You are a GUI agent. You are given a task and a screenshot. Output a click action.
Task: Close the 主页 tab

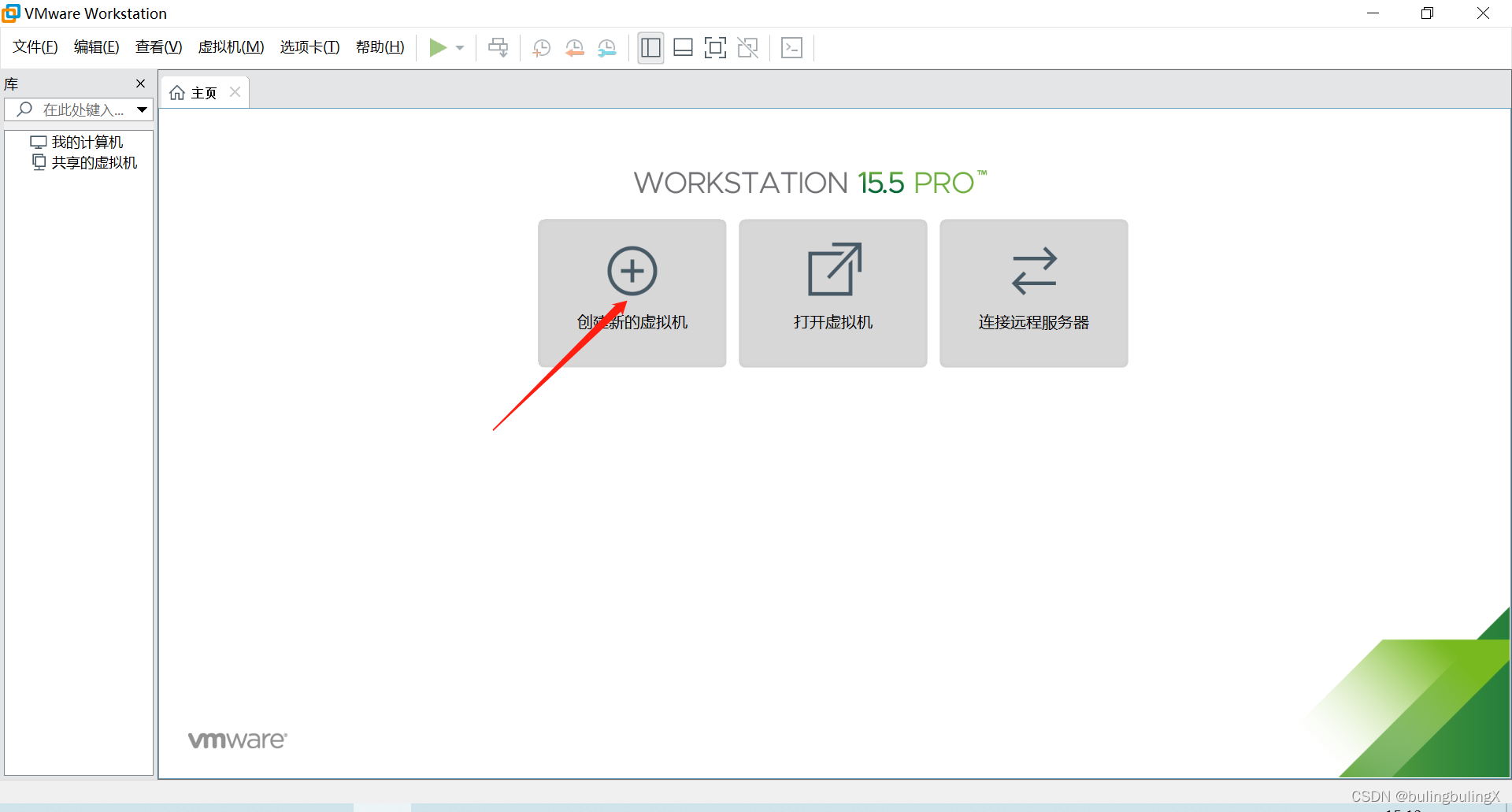coord(235,92)
